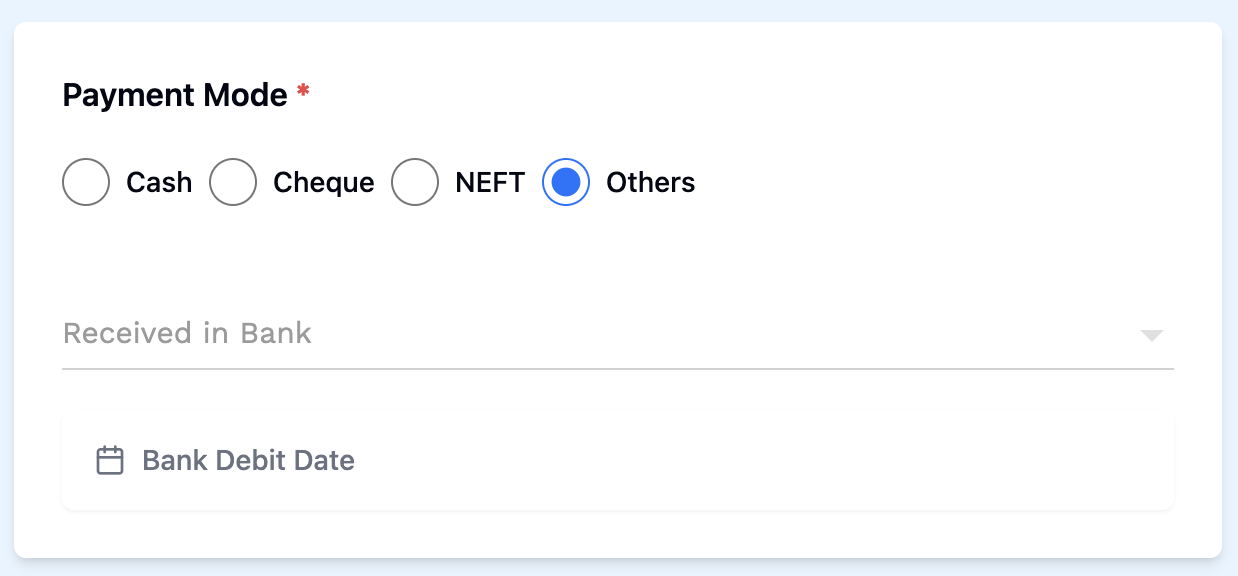Click the blank middle of the Received in Bank field

tap(700, 333)
